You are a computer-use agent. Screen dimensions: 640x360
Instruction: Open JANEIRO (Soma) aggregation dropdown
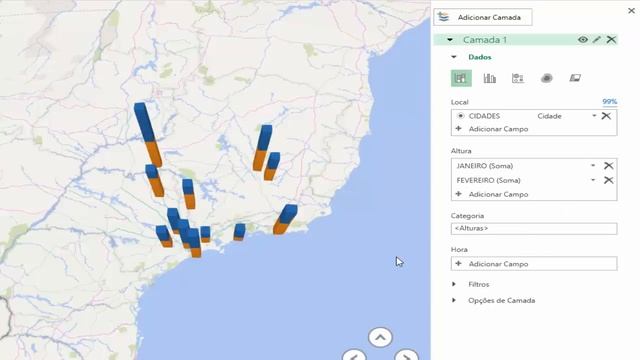click(x=593, y=165)
